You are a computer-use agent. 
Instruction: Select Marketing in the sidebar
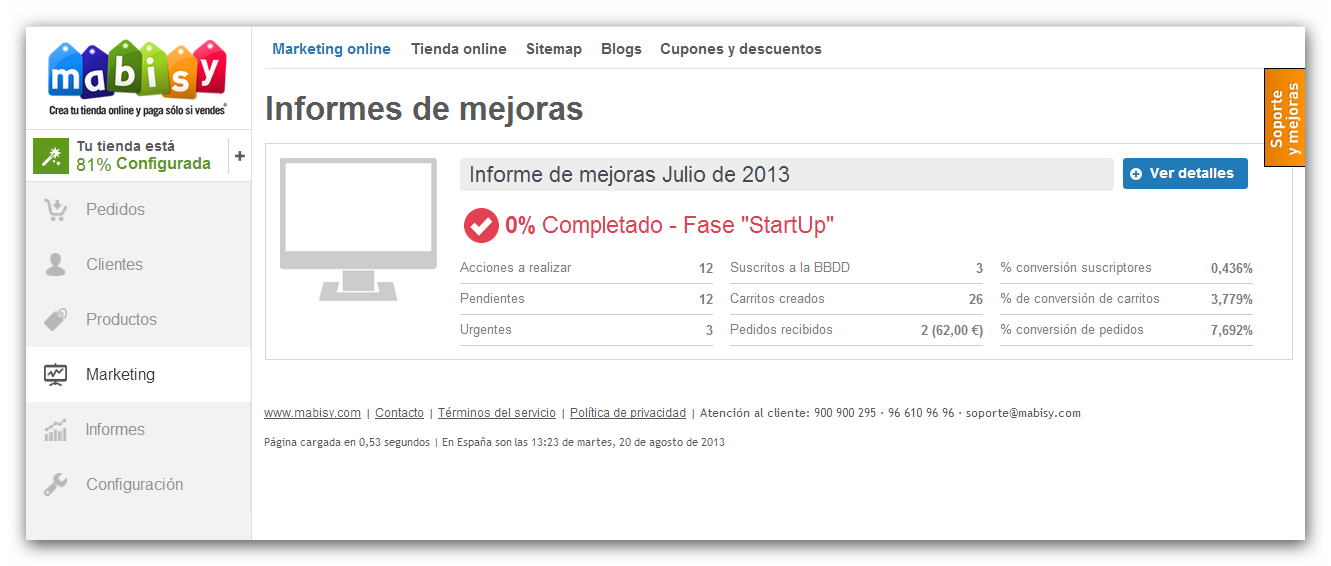pyautogui.click(x=139, y=374)
